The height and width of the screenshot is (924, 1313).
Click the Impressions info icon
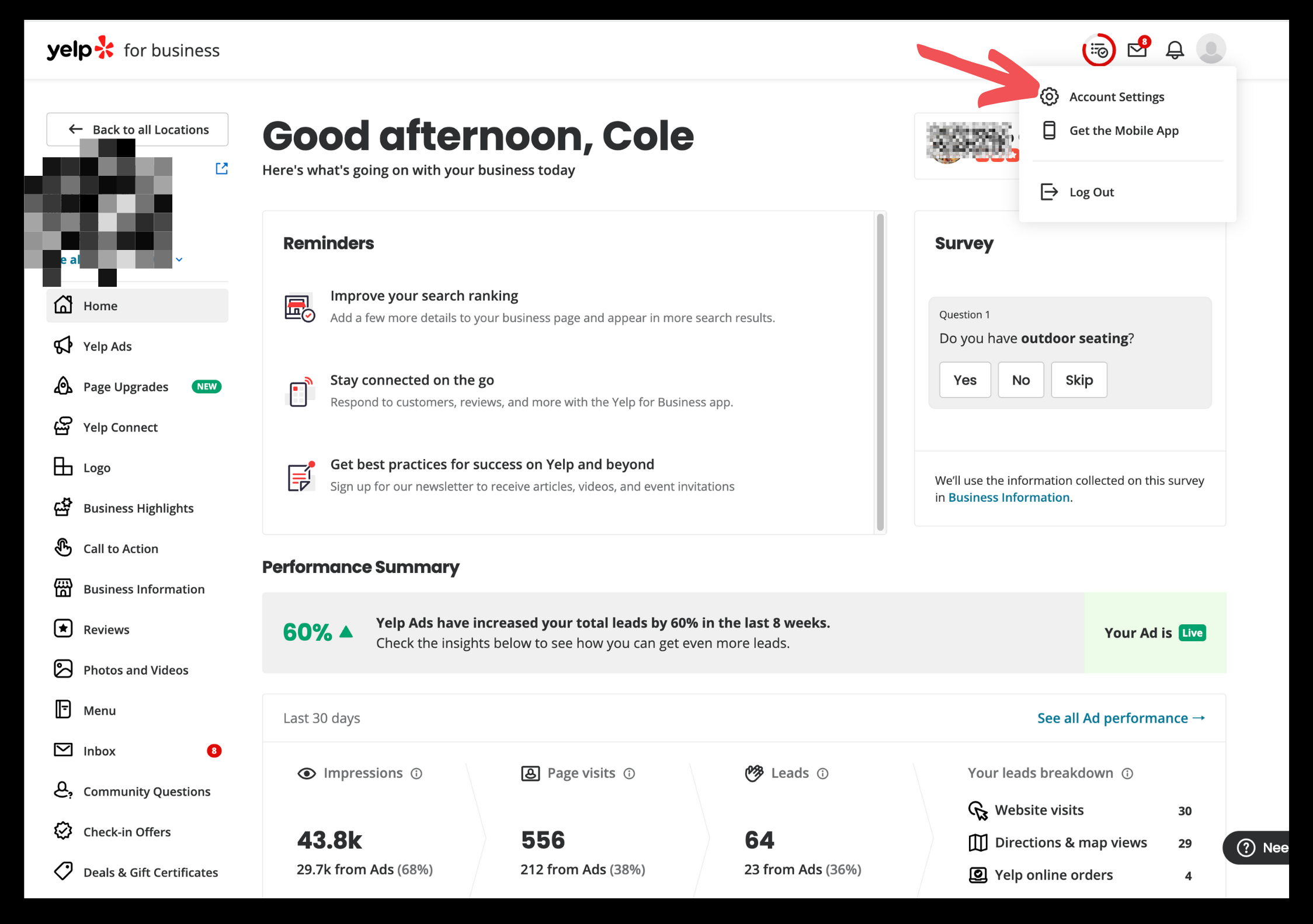point(416,773)
